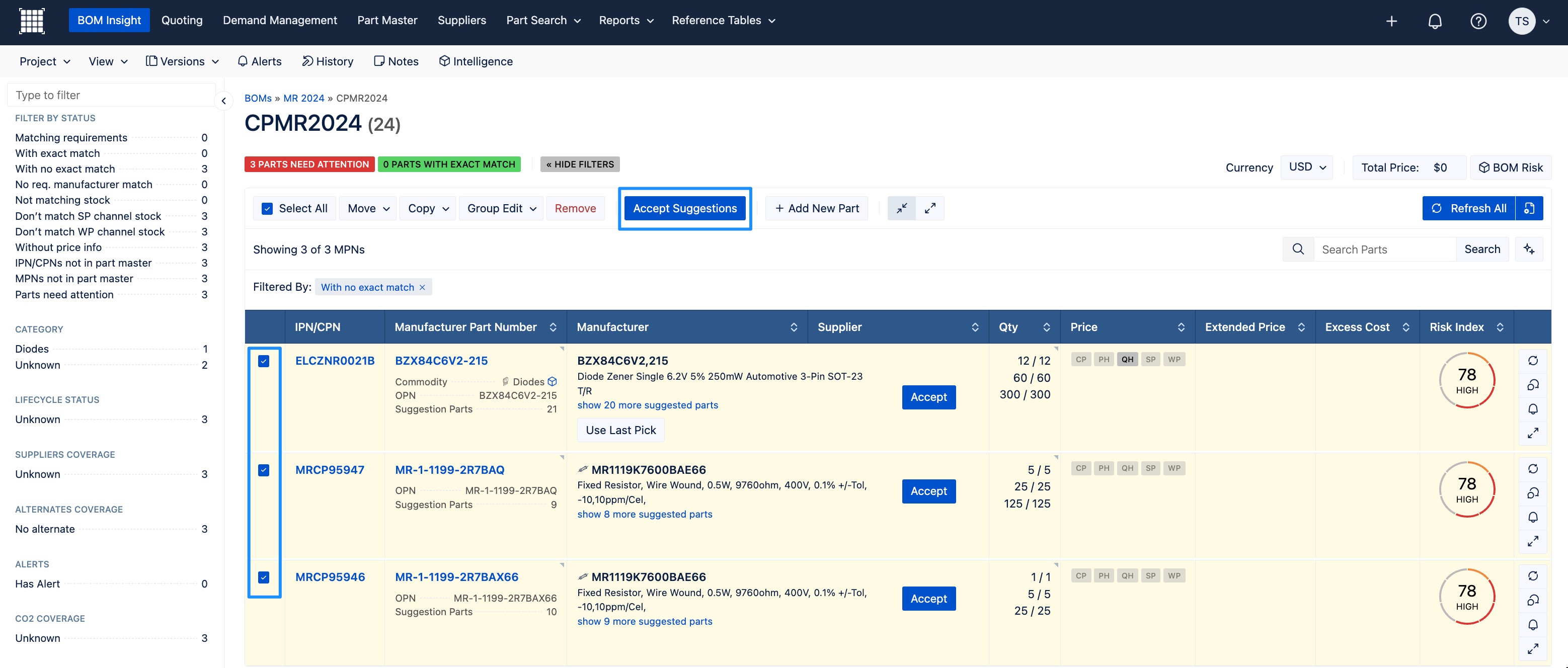Toggle the Select All checkbox

point(267,209)
